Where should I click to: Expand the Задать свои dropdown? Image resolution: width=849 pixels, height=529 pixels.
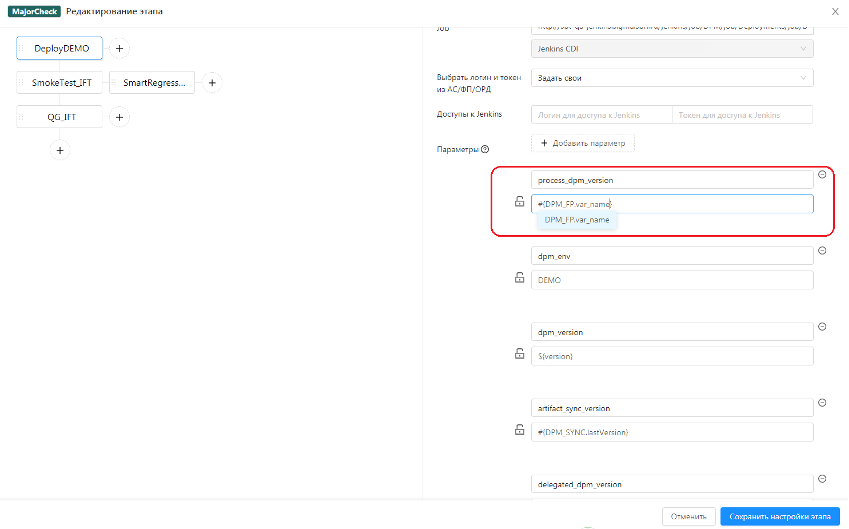[670, 78]
